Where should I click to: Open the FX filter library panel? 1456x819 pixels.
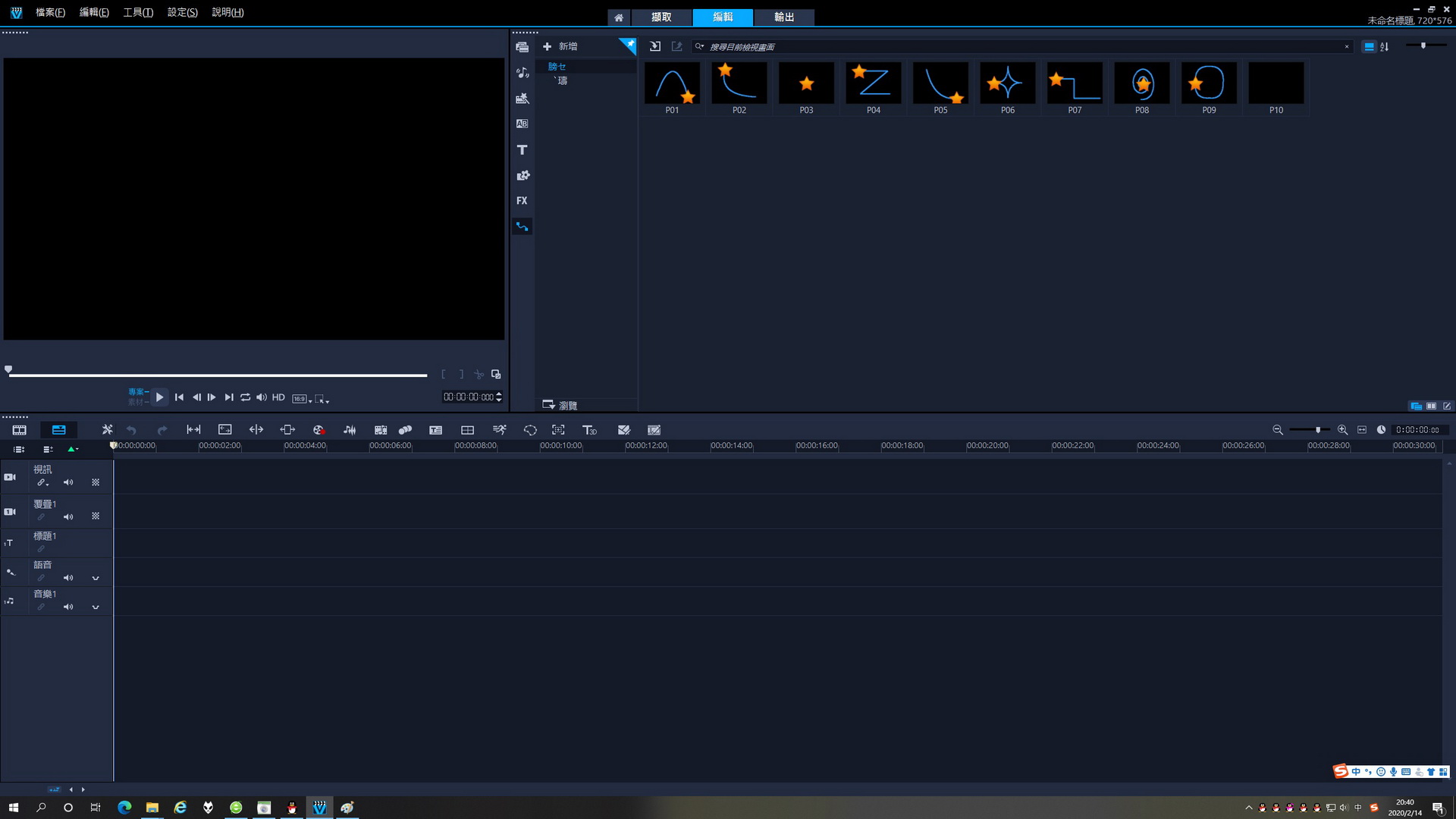point(522,201)
